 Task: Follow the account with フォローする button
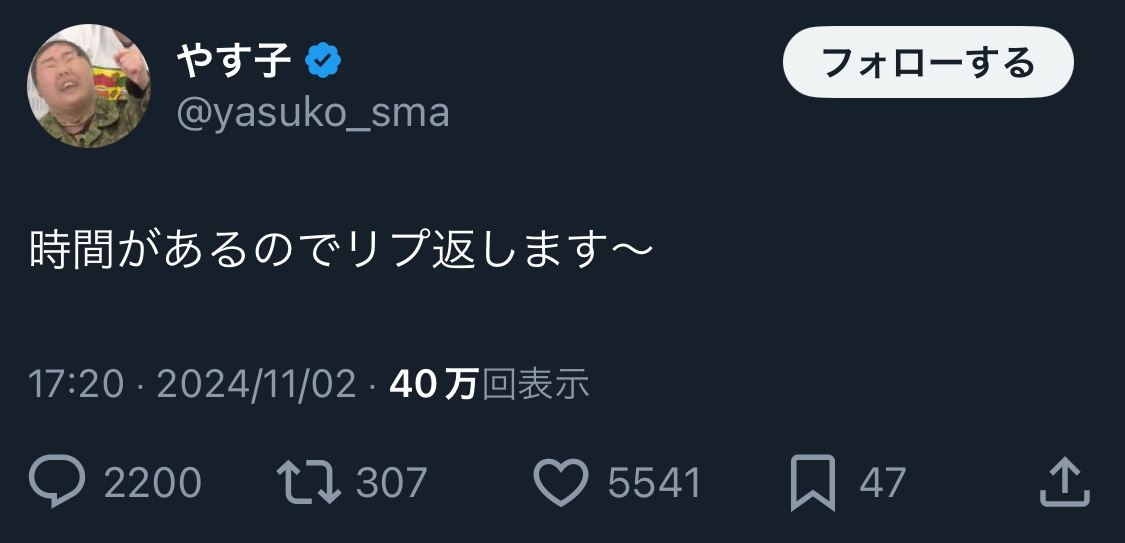(928, 62)
